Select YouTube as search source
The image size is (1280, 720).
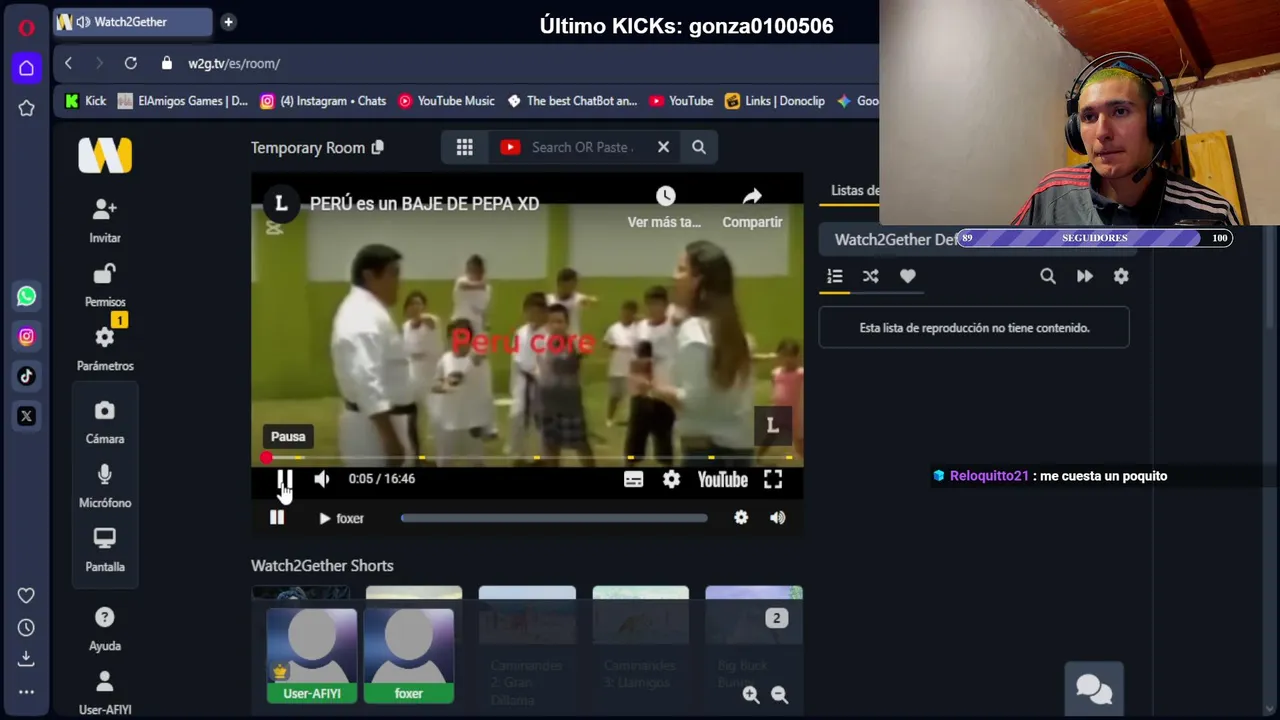click(x=510, y=147)
